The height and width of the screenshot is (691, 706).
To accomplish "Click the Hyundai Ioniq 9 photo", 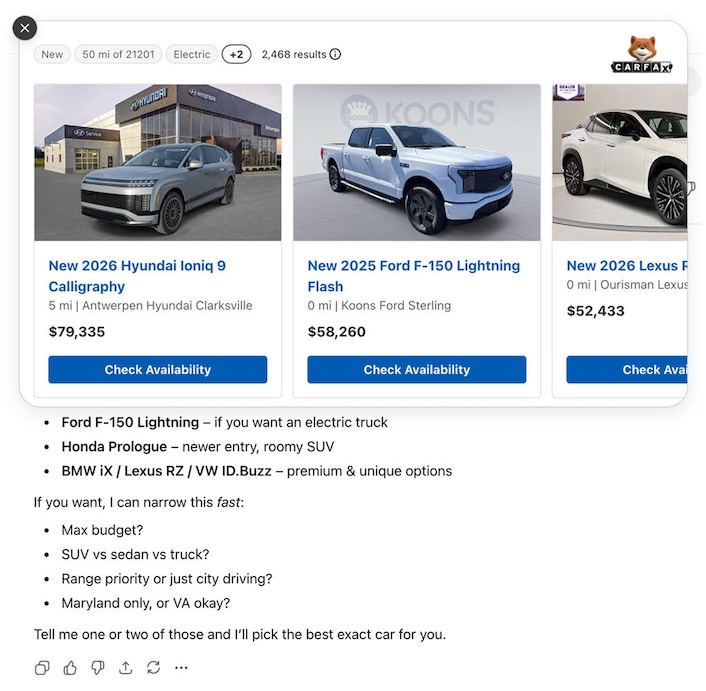I will [158, 162].
